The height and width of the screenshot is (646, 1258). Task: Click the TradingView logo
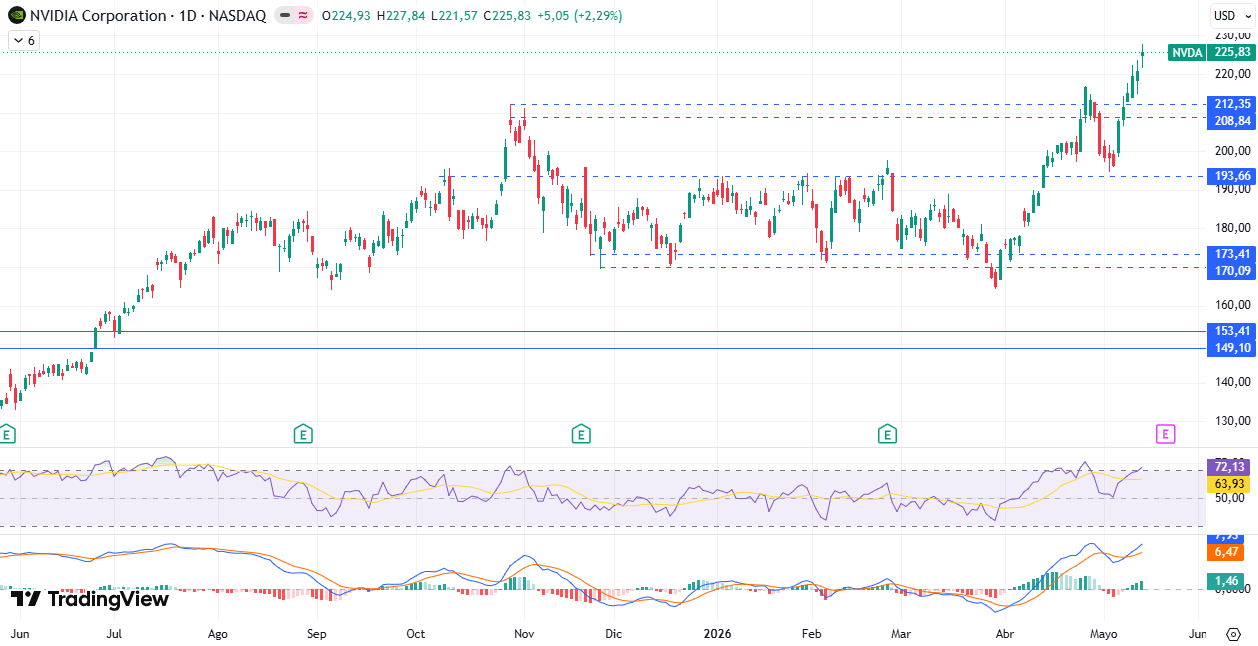point(90,599)
